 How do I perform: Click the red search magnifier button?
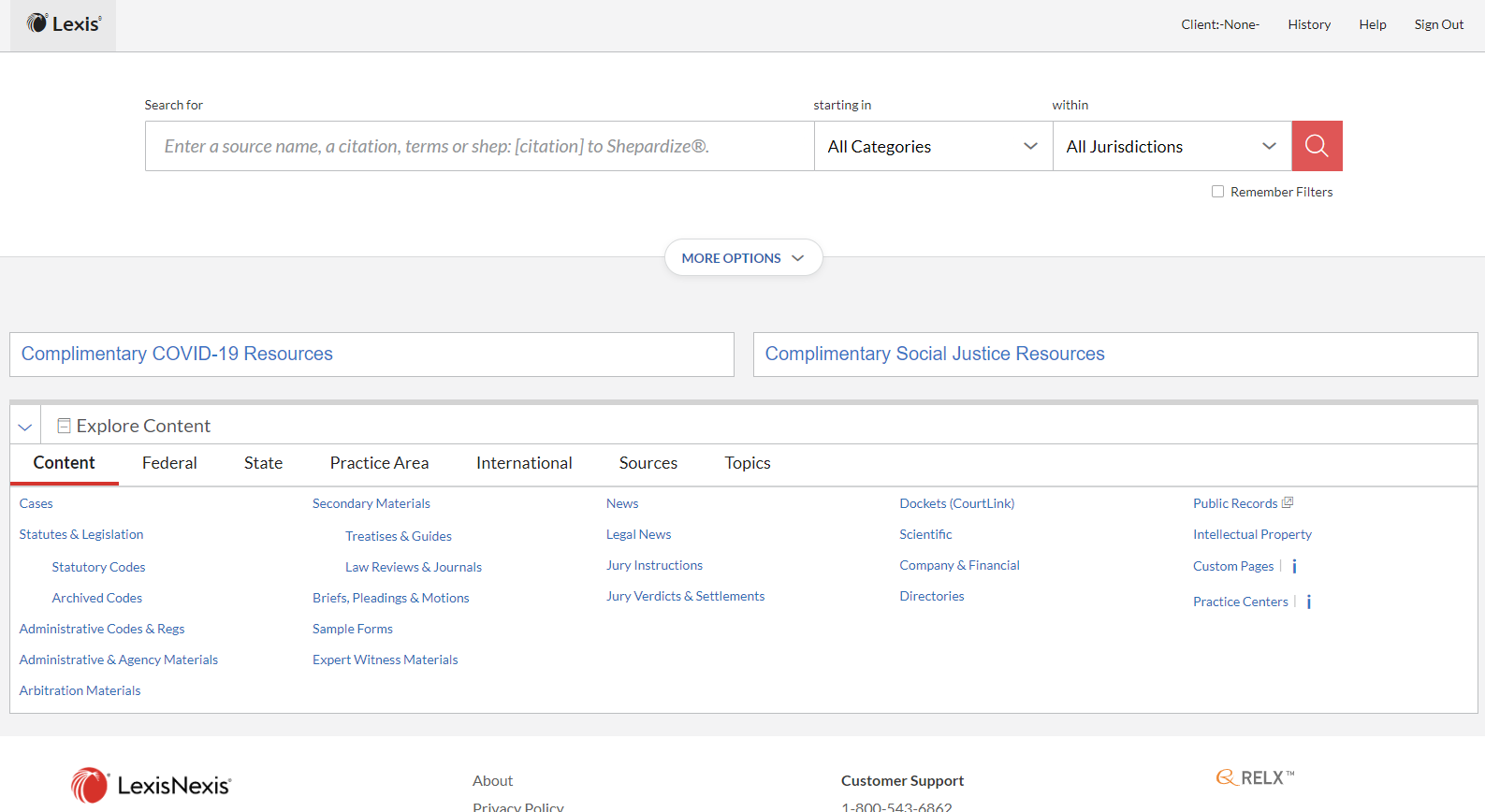pos(1317,146)
